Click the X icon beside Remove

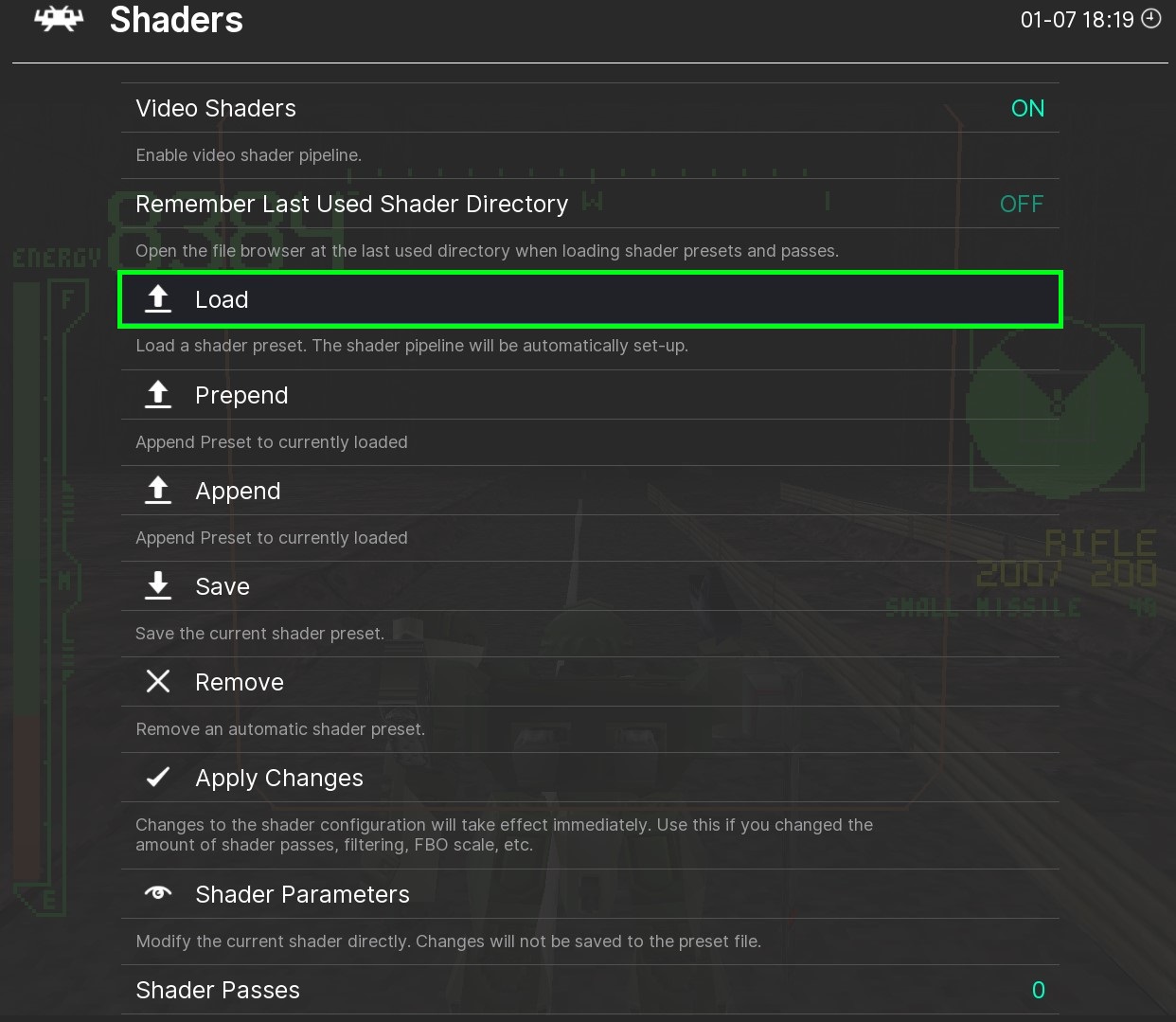click(158, 682)
